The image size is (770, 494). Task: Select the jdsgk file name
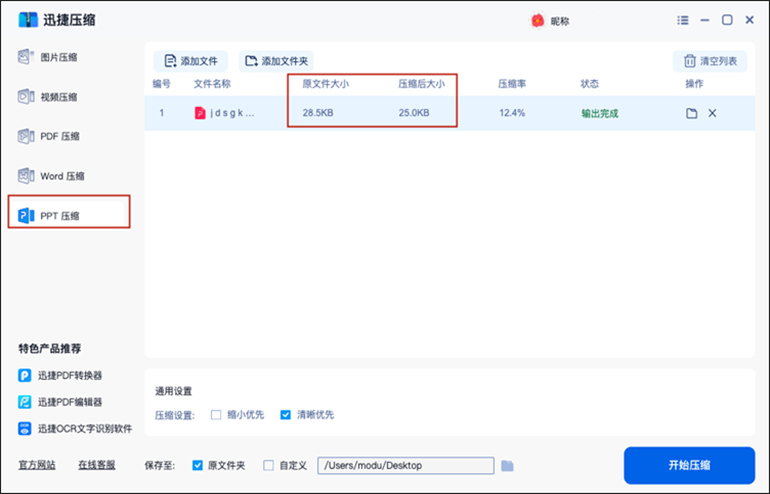coord(232,113)
